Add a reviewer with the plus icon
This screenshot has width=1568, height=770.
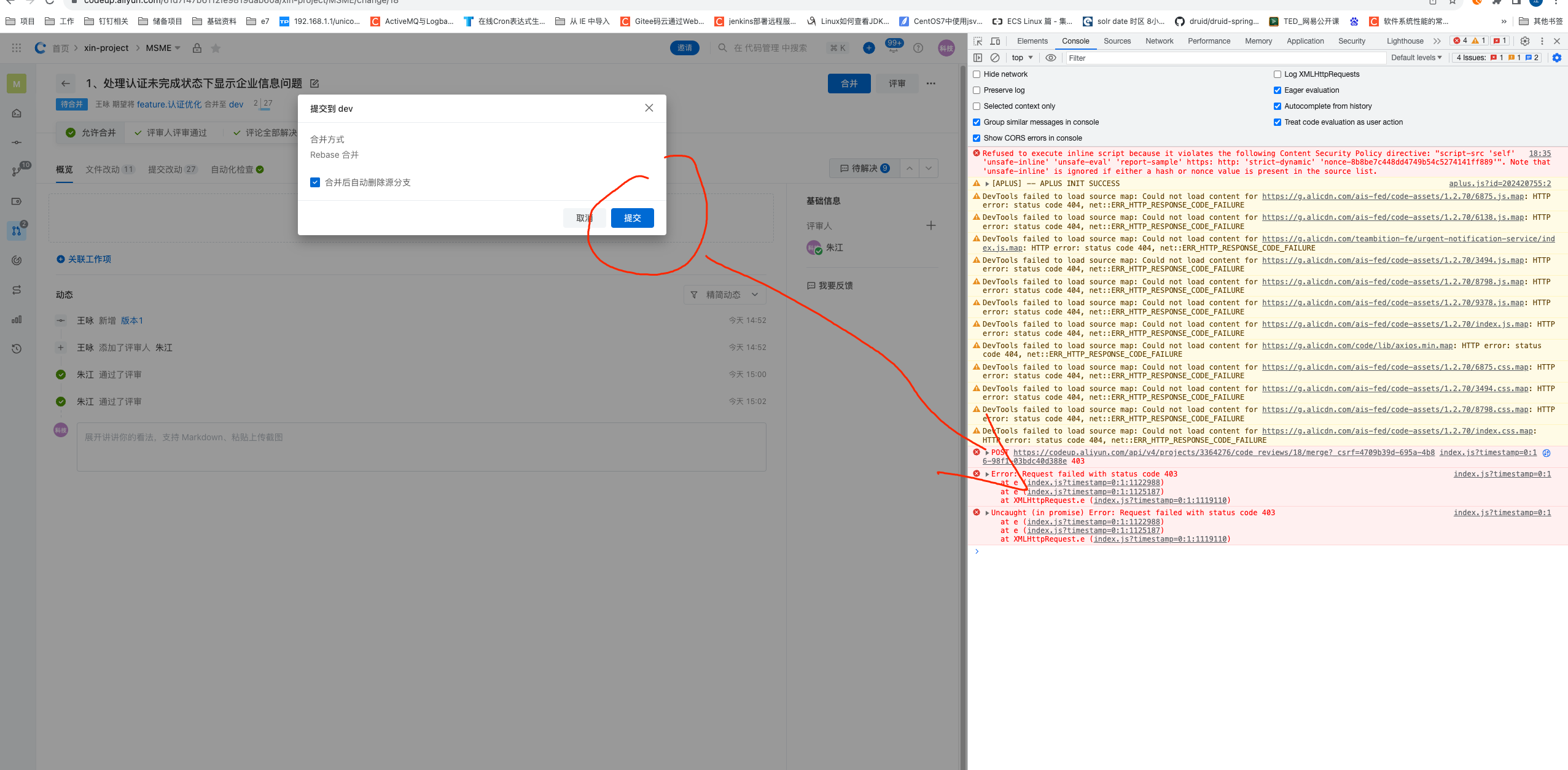931,226
